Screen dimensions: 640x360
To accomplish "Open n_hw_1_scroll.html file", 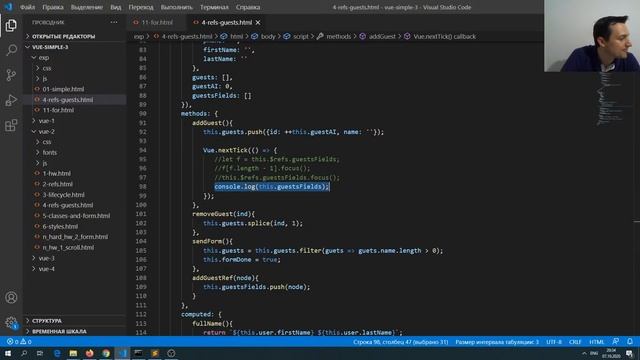I will point(68,247).
